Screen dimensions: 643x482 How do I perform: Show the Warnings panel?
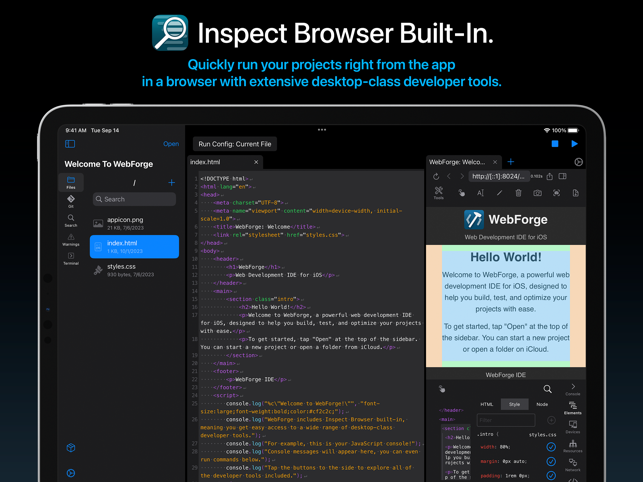point(71,239)
